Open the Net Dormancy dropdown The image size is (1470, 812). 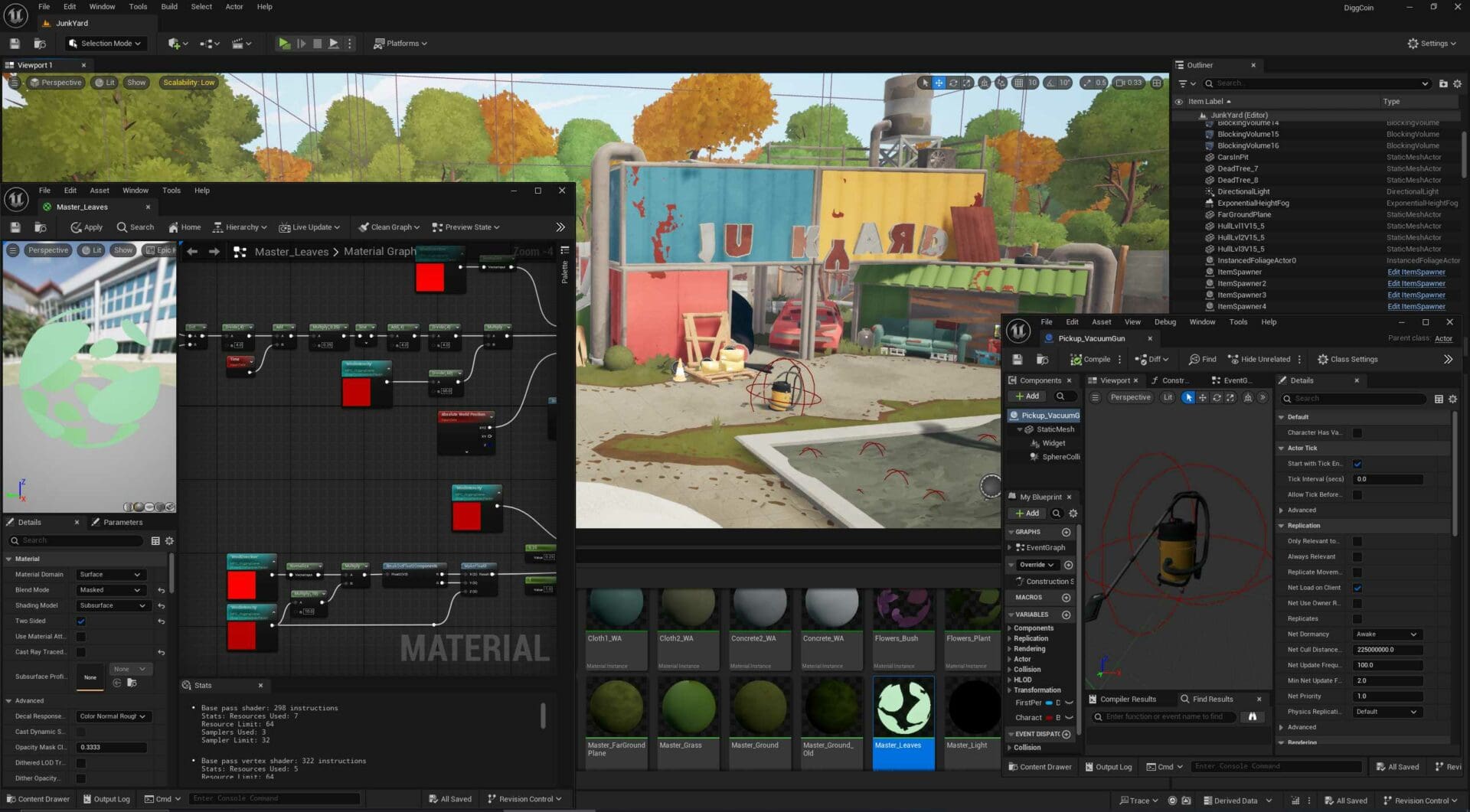click(x=1387, y=634)
